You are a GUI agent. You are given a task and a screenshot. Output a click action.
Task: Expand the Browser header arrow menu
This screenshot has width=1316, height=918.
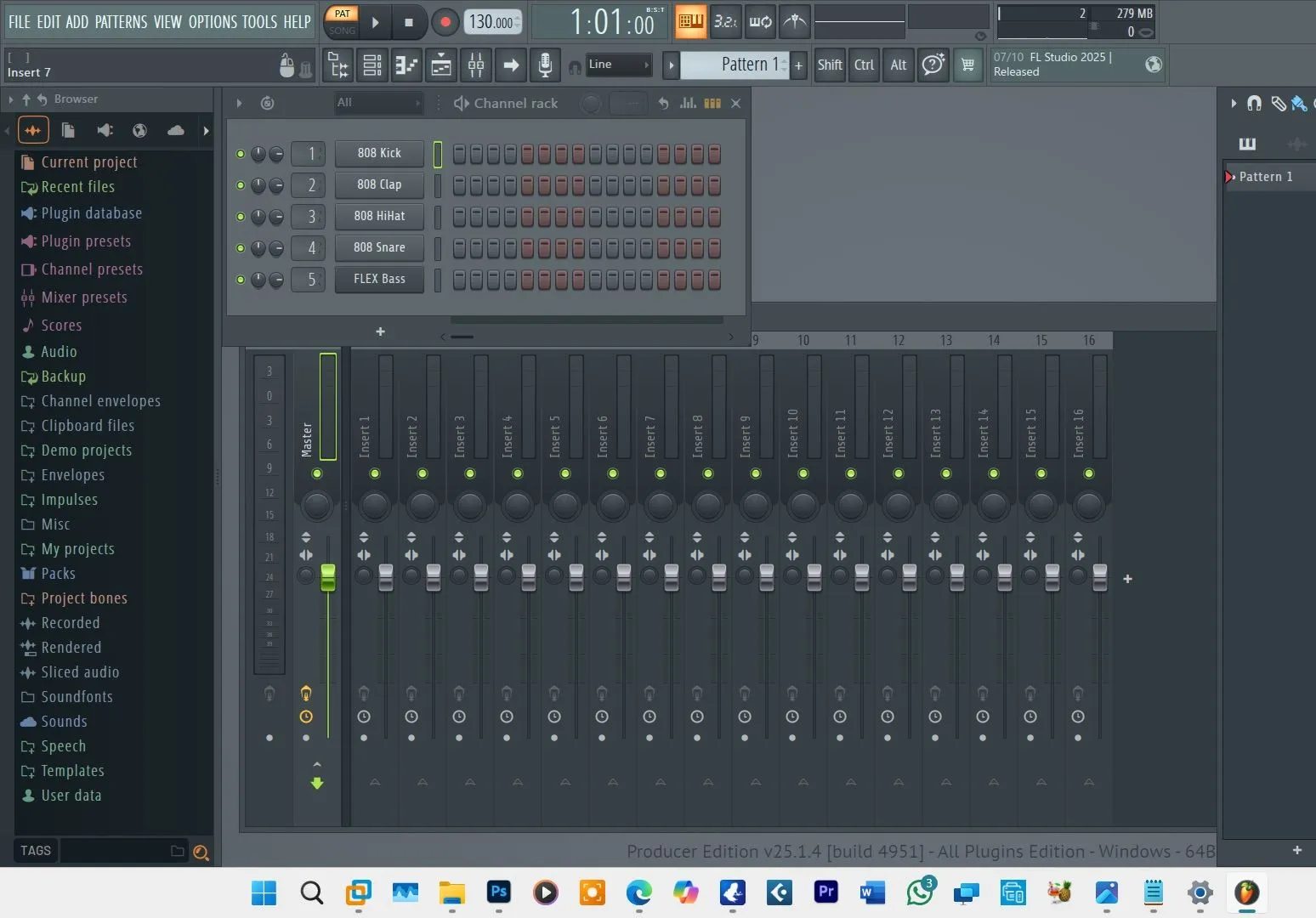pos(10,99)
